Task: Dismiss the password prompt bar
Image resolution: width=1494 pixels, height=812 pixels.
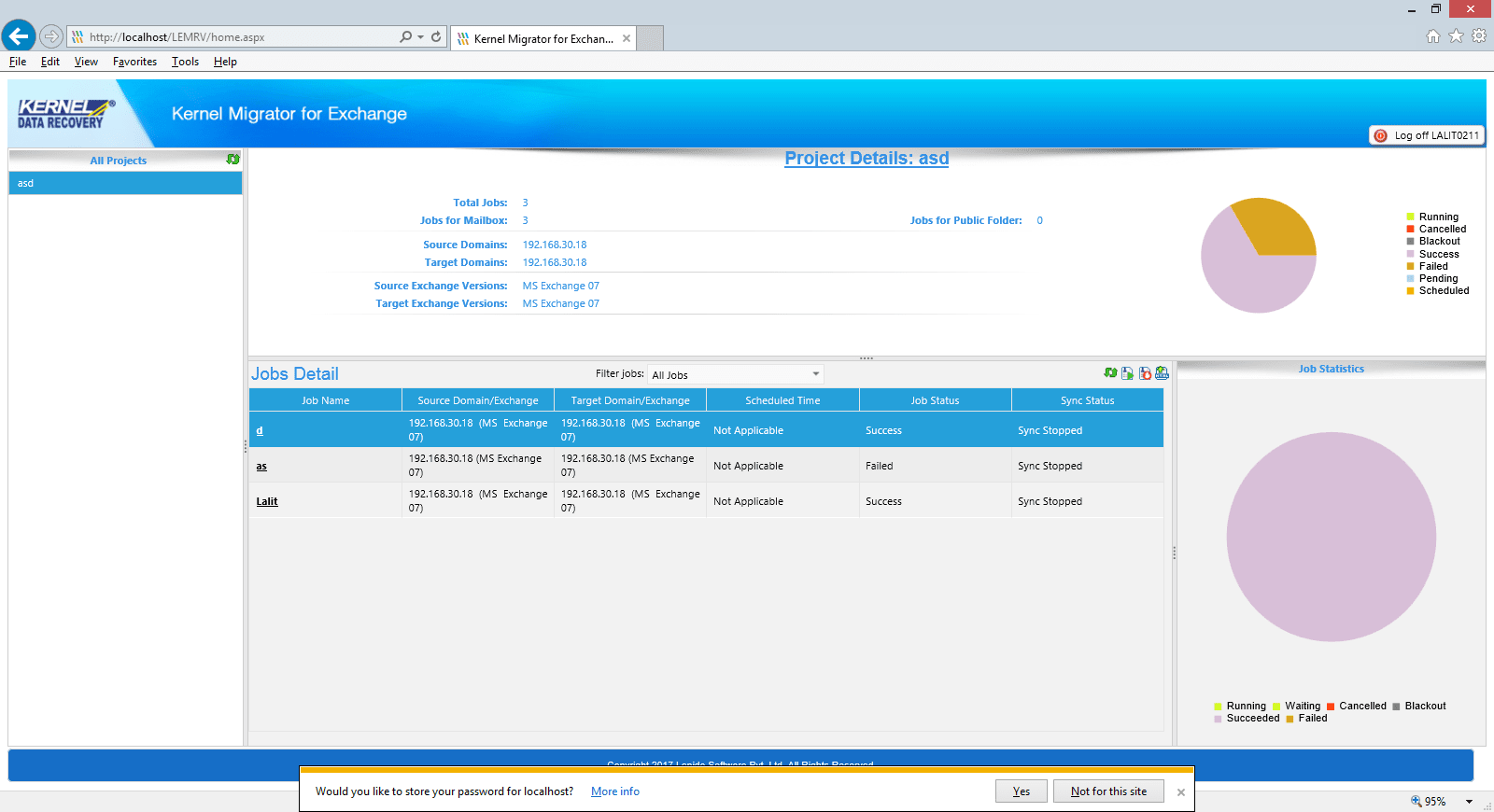Action: click(x=1181, y=791)
